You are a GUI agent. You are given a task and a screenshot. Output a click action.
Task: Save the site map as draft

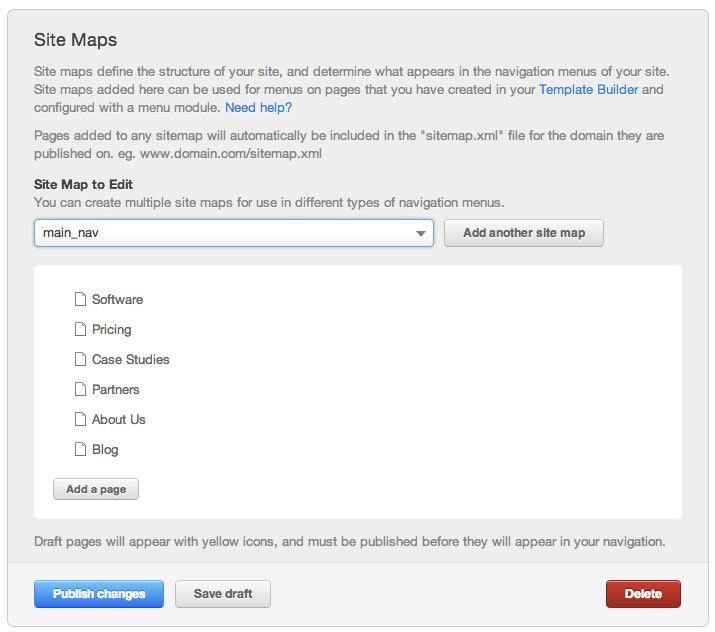pos(223,594)
